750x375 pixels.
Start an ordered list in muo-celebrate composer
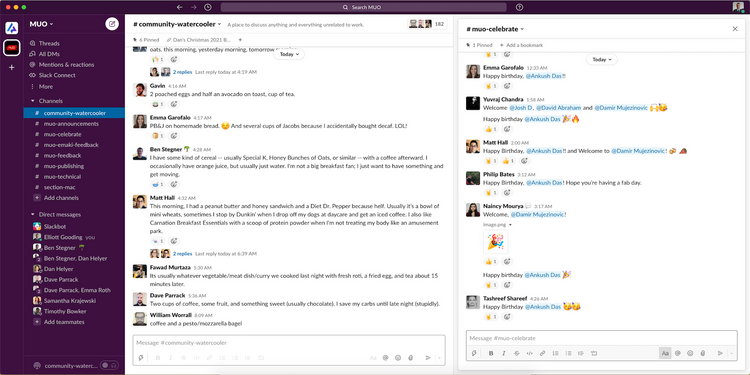click(x=555, y=353)
